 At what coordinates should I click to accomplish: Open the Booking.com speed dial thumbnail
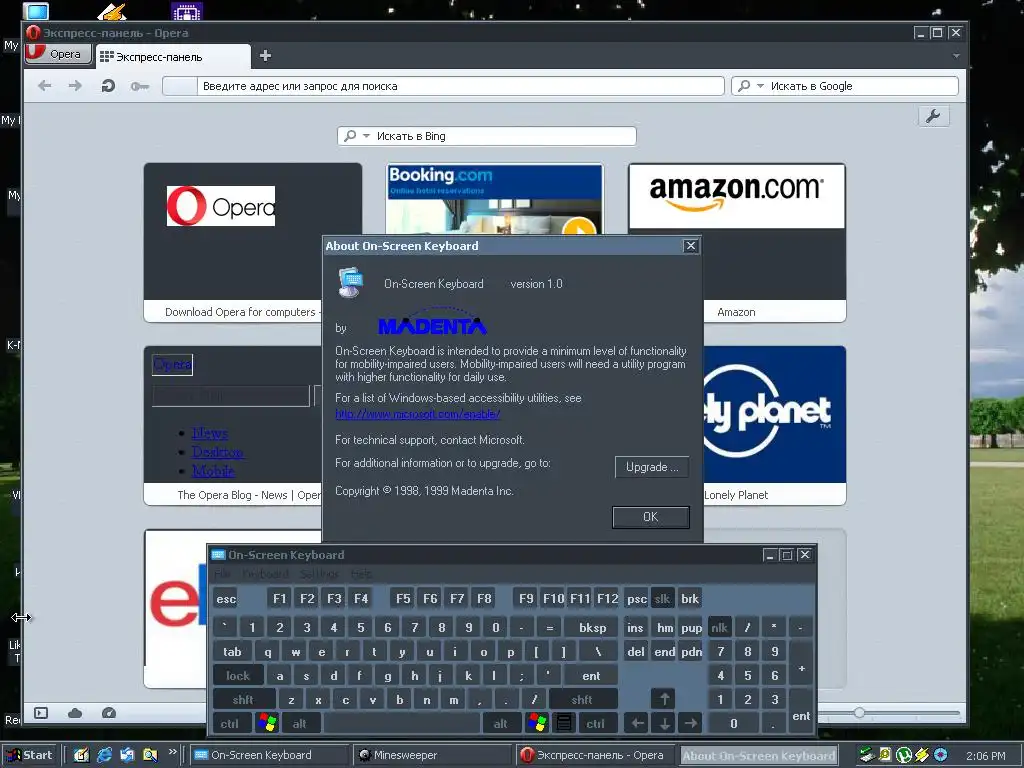tap(494, 199)
